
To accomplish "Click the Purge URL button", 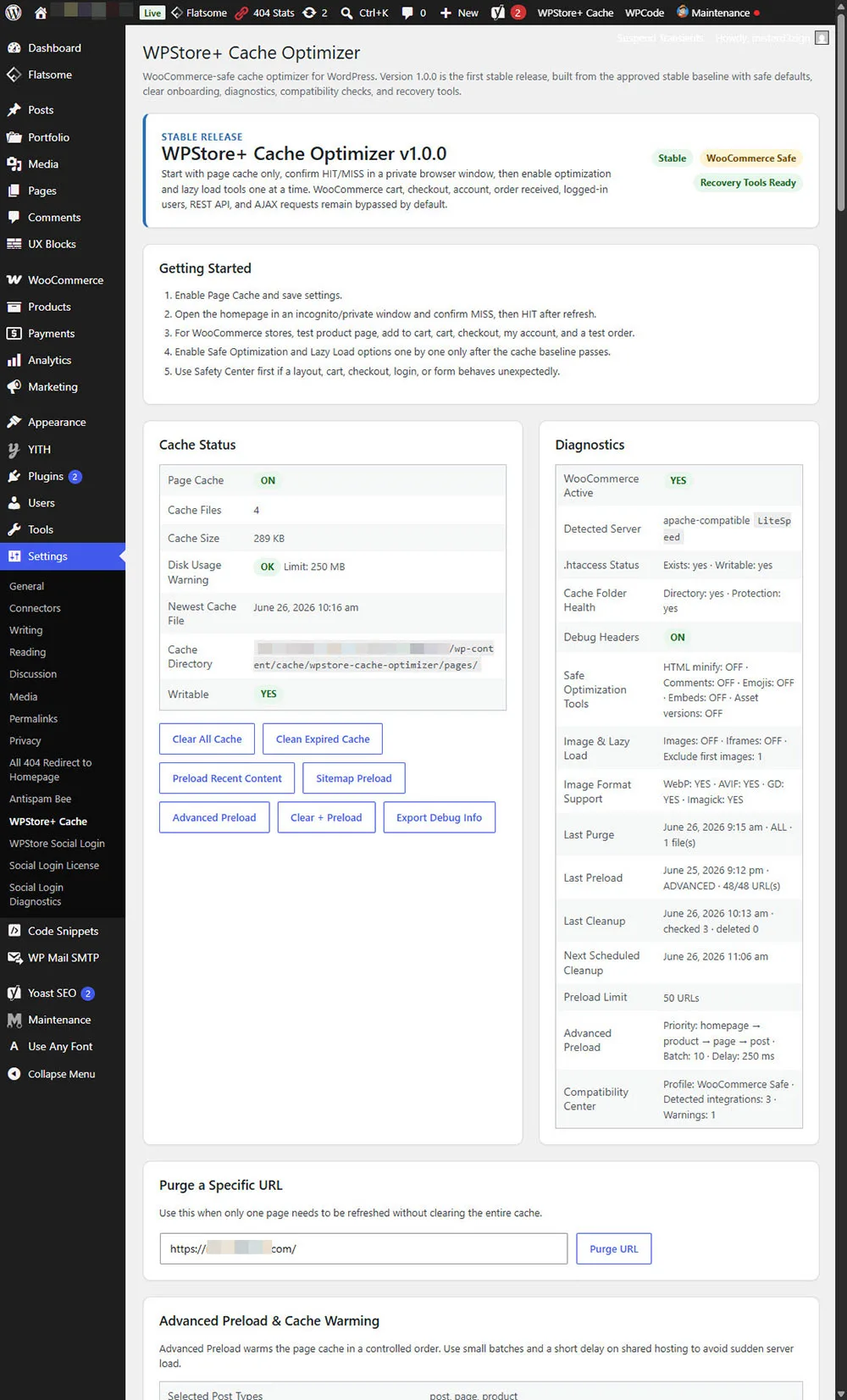I will (x=614, y=1248).
